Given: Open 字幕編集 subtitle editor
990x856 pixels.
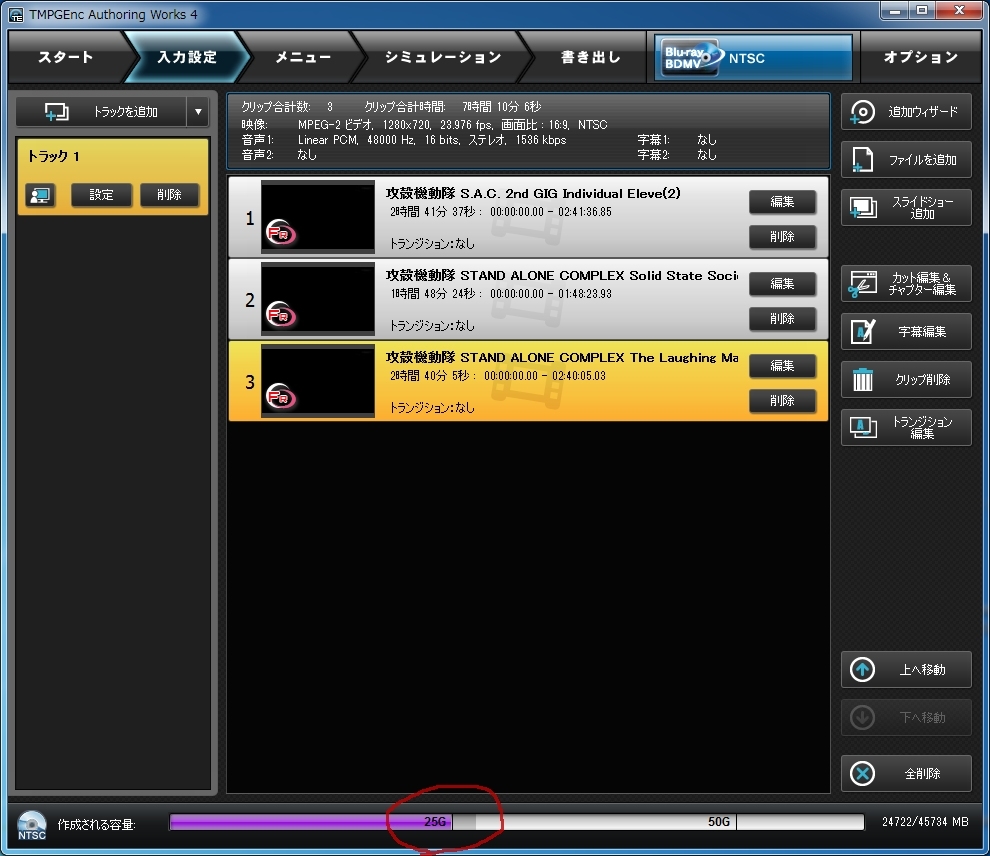Looking at the screenshot, I should (x=905, y=331).
